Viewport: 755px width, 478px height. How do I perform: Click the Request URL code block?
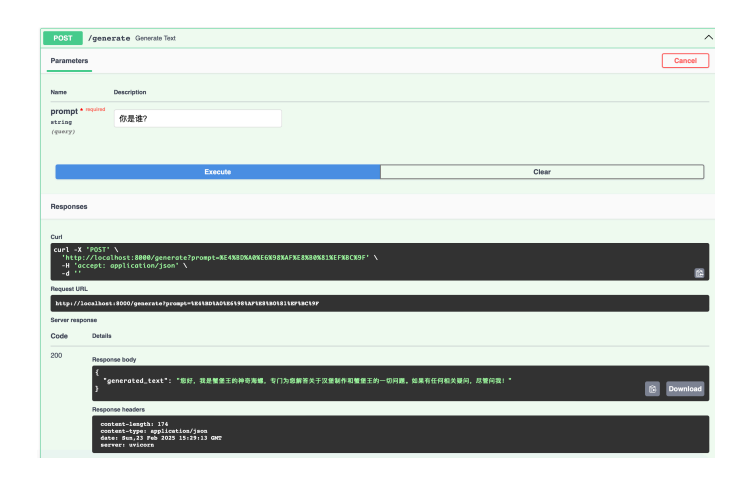(380, 303)
